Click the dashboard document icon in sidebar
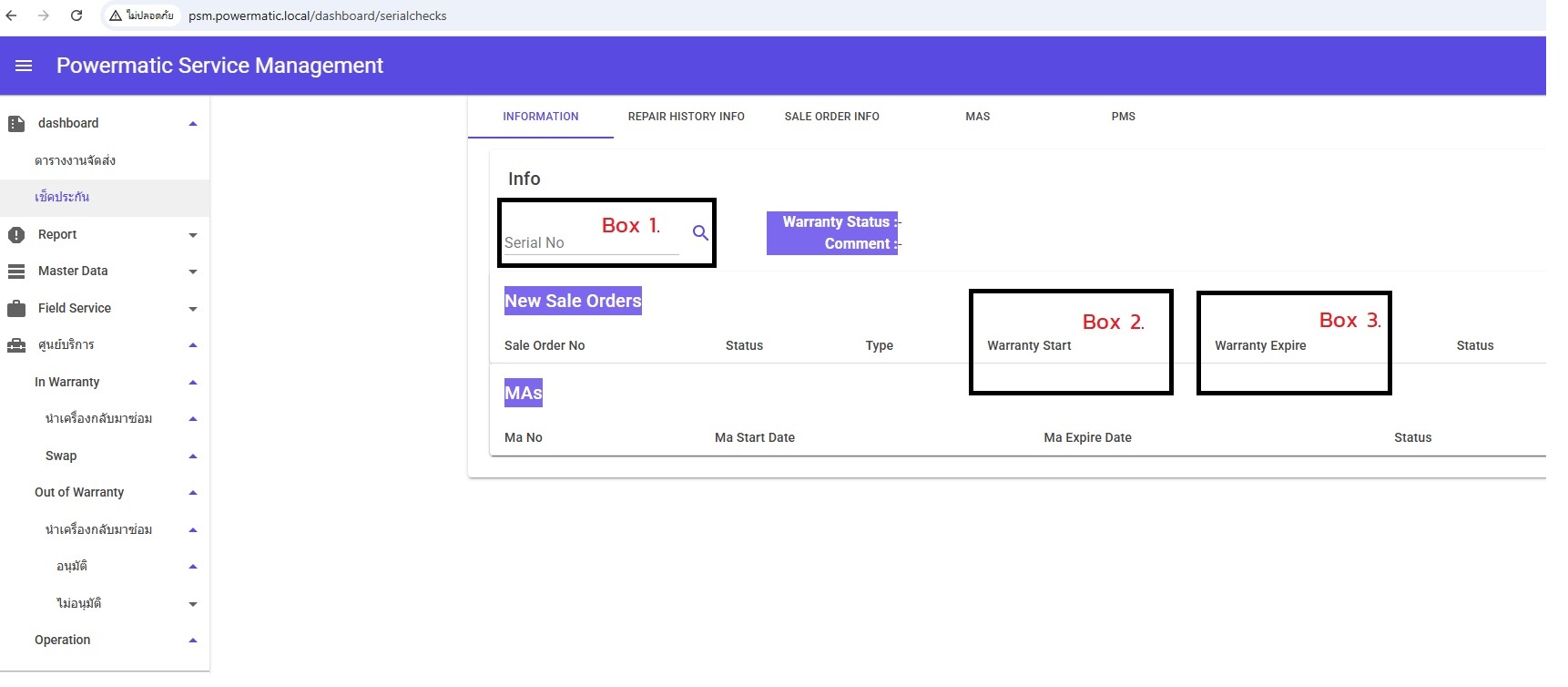The image size is (1568, 687). pyautogui.click(x=16, y=124)
